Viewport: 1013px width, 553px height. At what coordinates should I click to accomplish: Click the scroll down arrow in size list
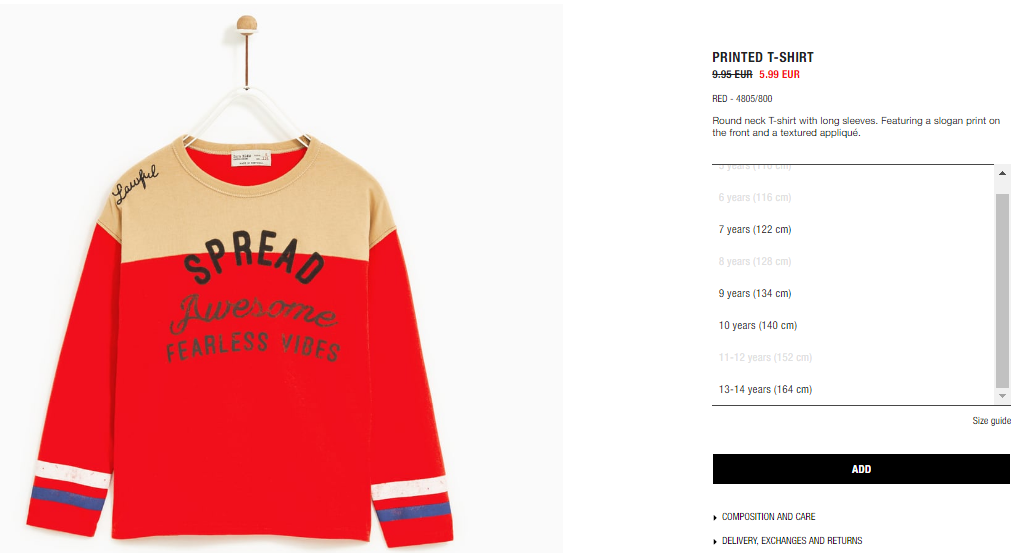(x=1002, y=396)
